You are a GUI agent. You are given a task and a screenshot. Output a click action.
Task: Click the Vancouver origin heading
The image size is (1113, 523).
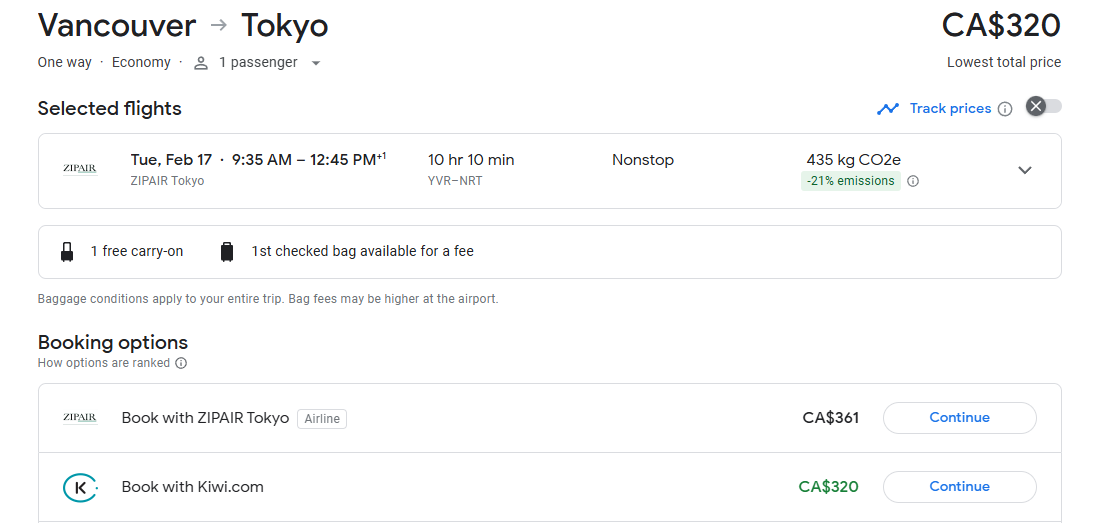click(x=116, y=26)
